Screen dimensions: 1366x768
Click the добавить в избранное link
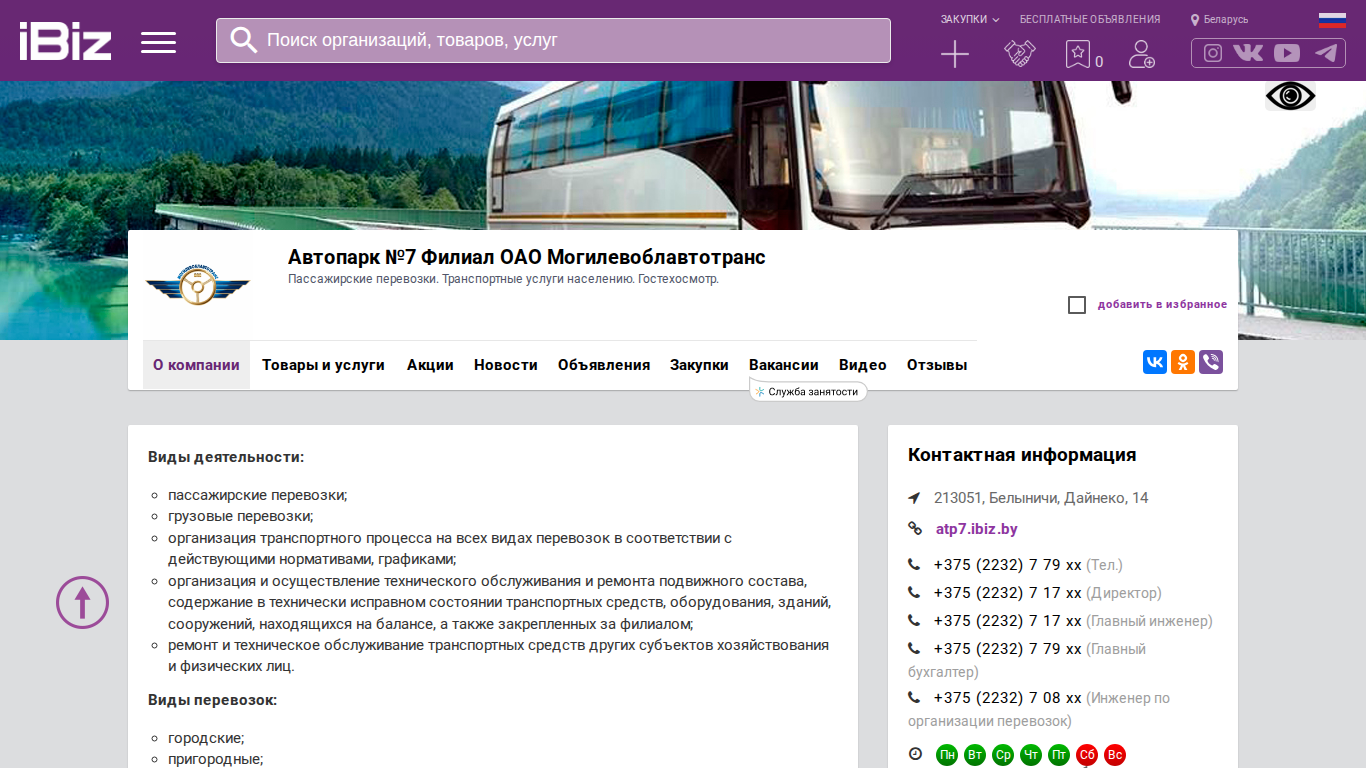click(1162, 304)
